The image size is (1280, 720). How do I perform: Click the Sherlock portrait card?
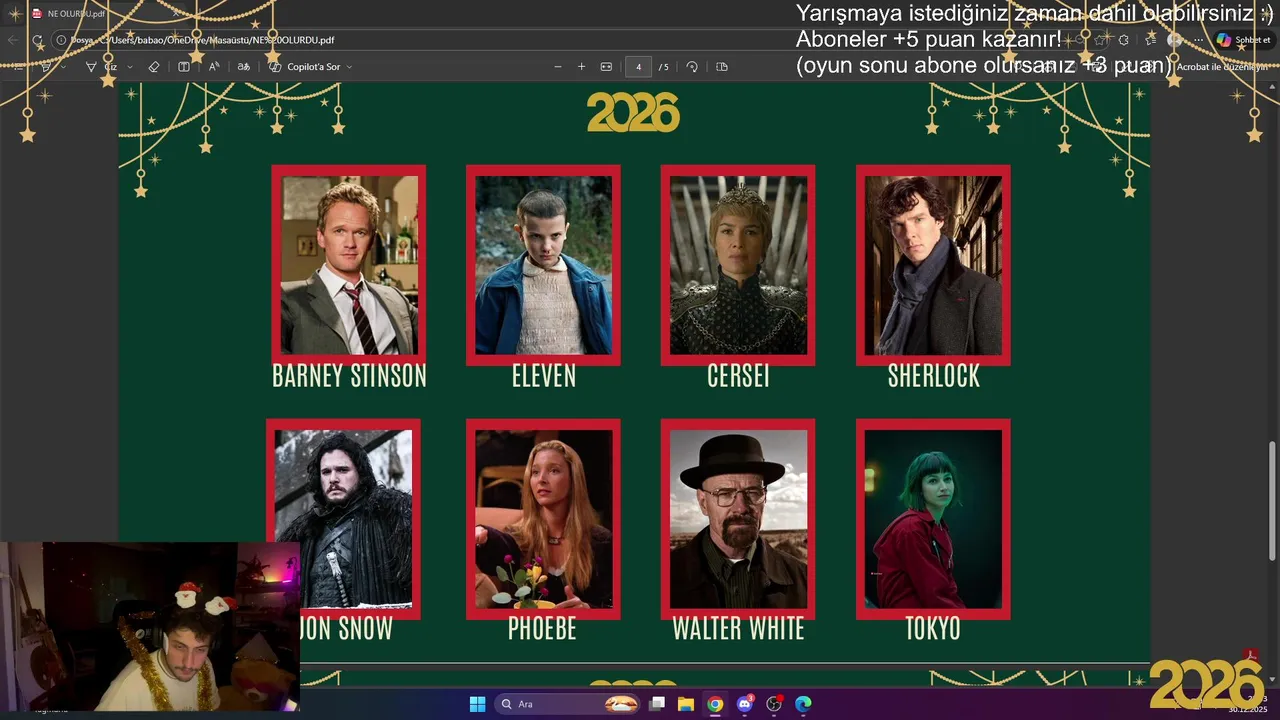(933, 265)
